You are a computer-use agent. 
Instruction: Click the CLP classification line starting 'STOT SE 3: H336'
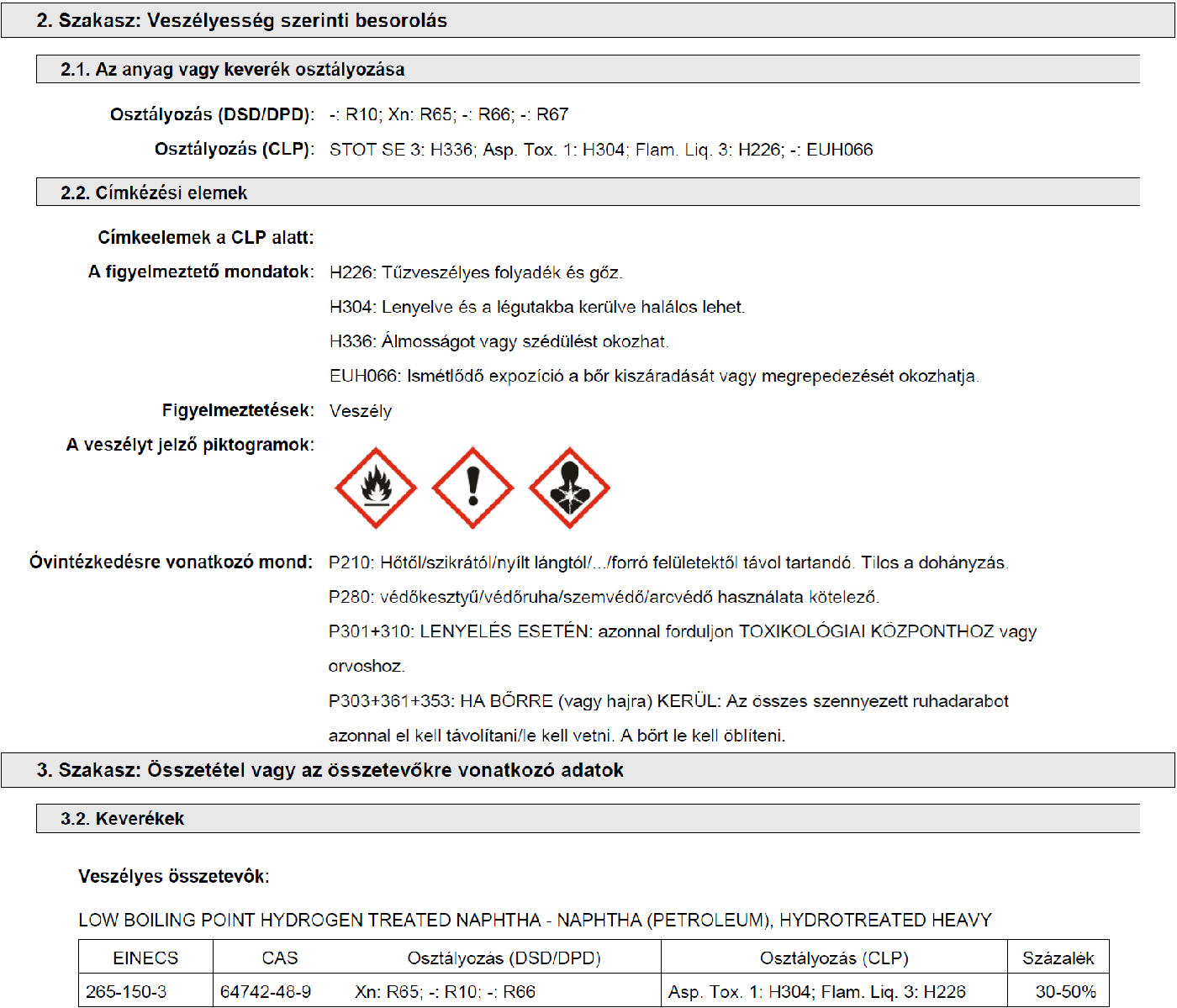(601, 150)
